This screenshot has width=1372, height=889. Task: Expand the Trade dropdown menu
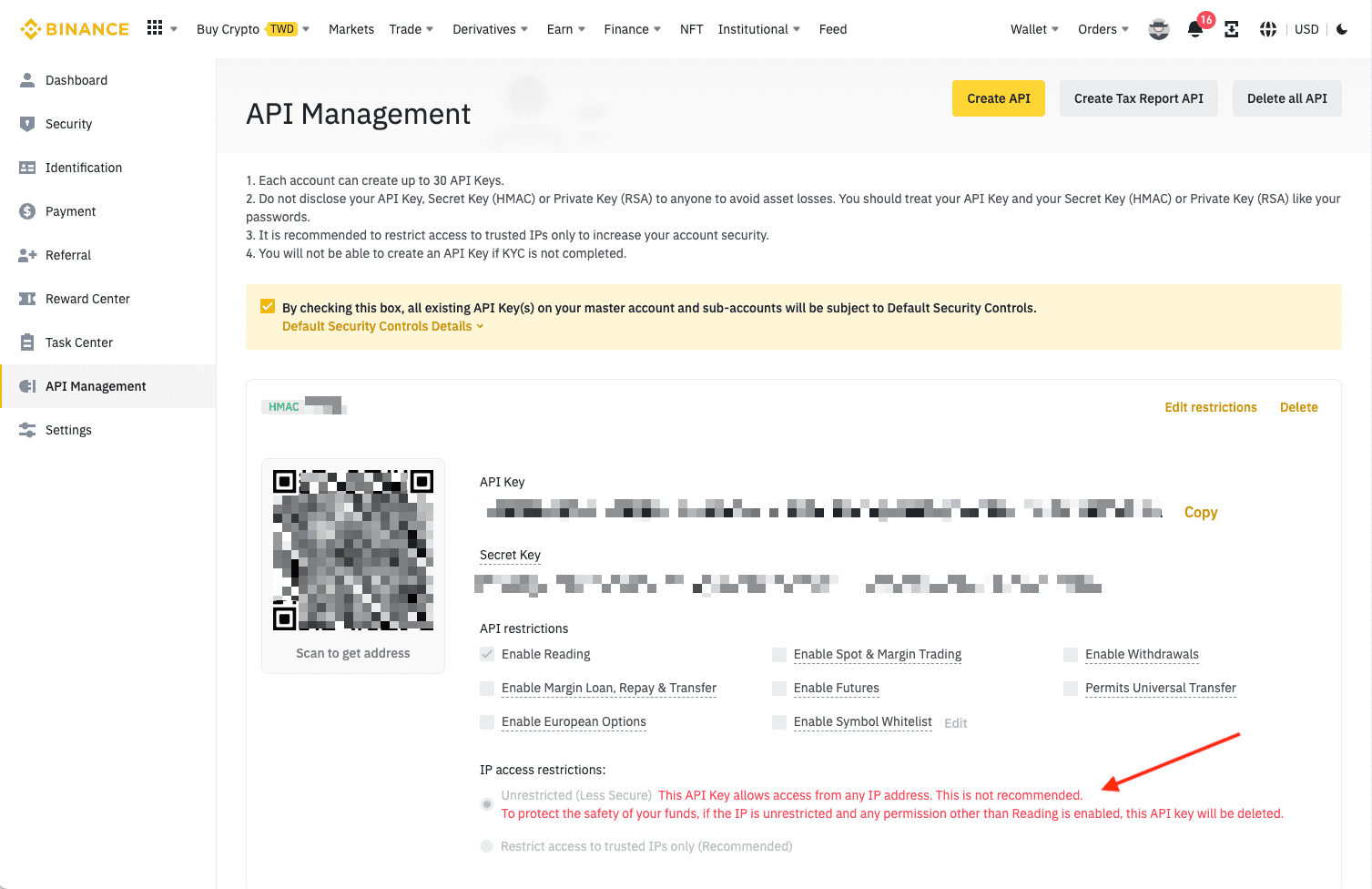click(x=412, y=29)
